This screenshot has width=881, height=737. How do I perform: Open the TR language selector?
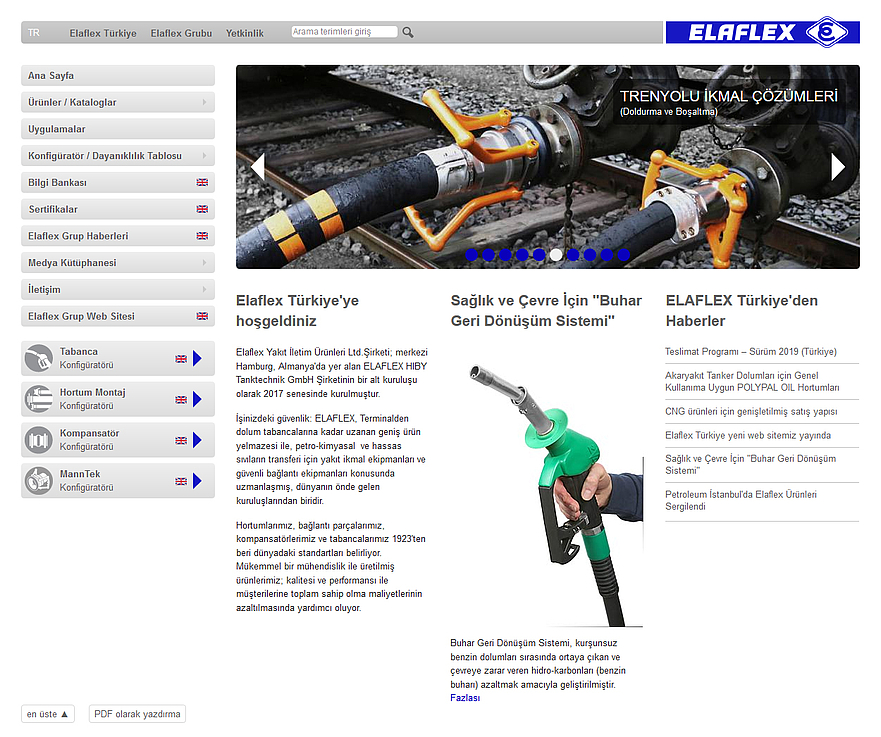(x=34, y=33)
